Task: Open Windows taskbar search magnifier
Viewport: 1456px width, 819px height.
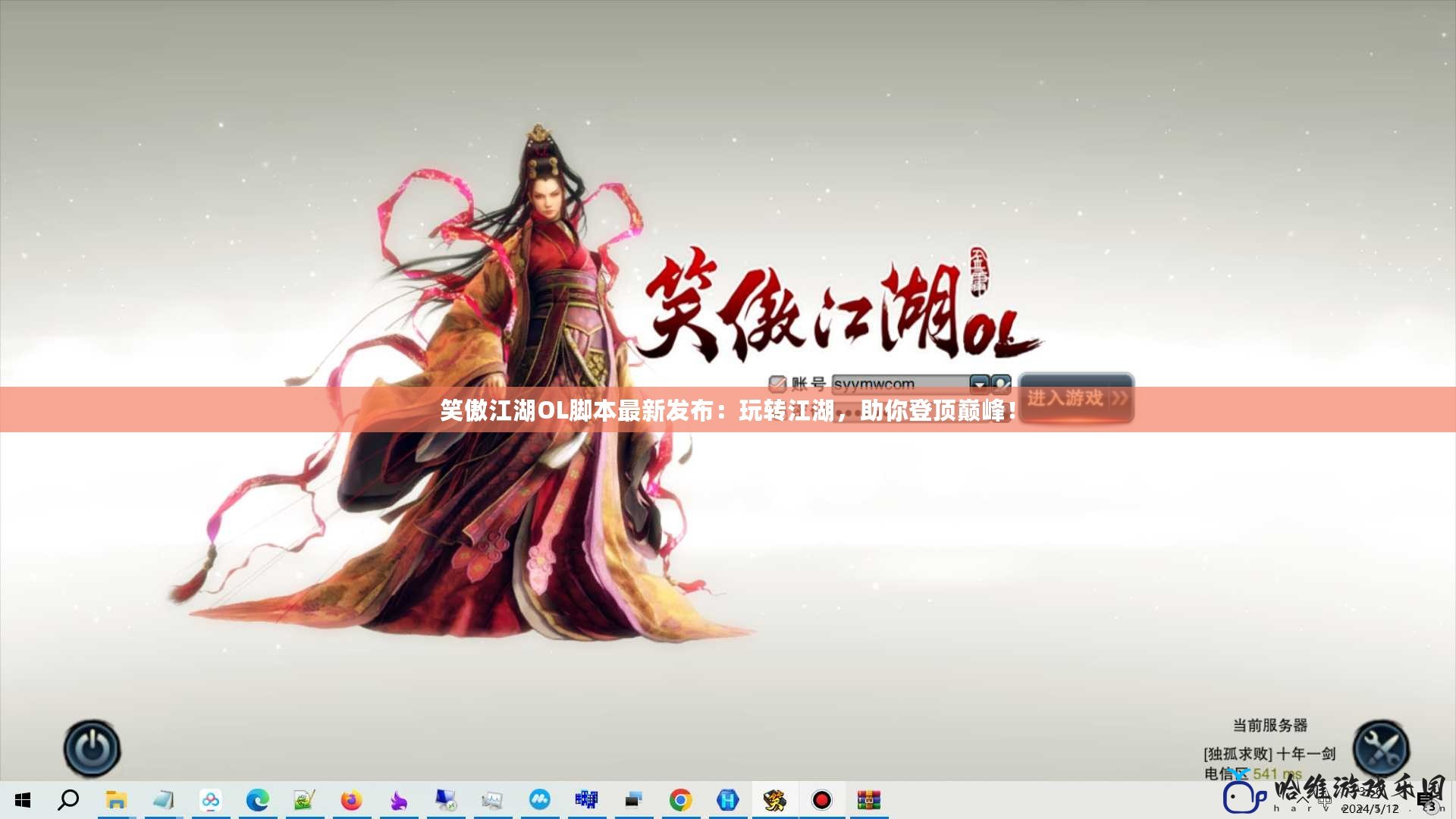Action: (x=69, y=800)
